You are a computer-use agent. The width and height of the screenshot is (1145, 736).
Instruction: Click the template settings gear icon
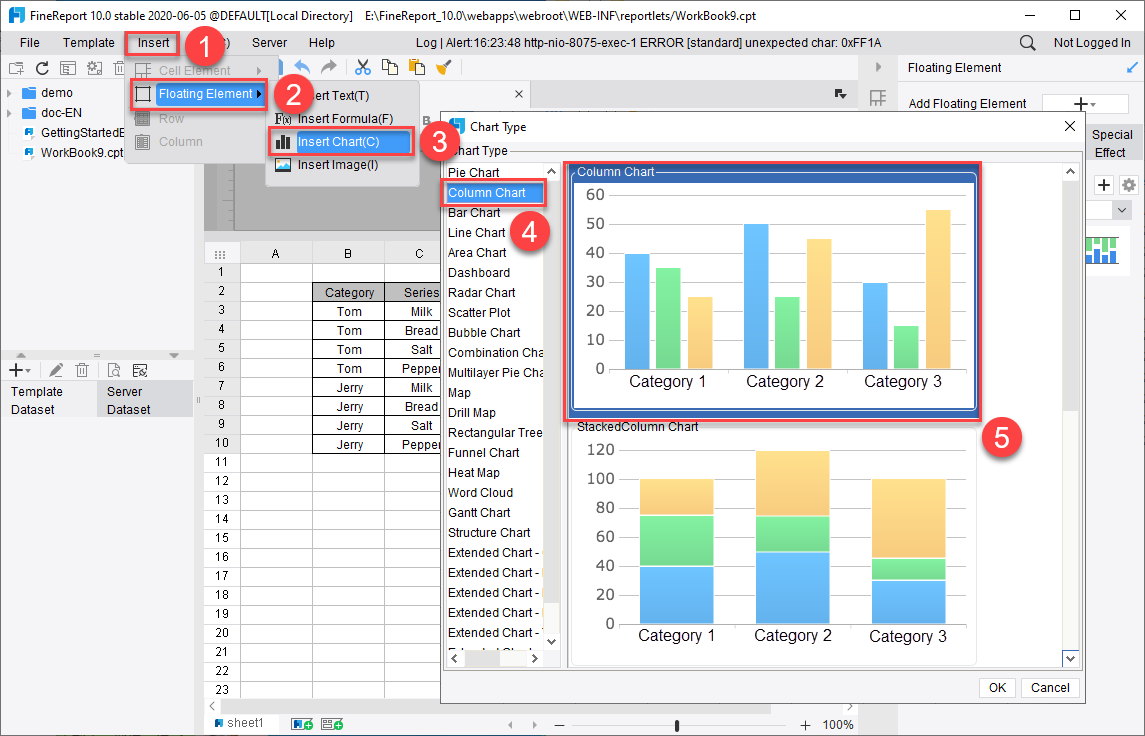93,67
